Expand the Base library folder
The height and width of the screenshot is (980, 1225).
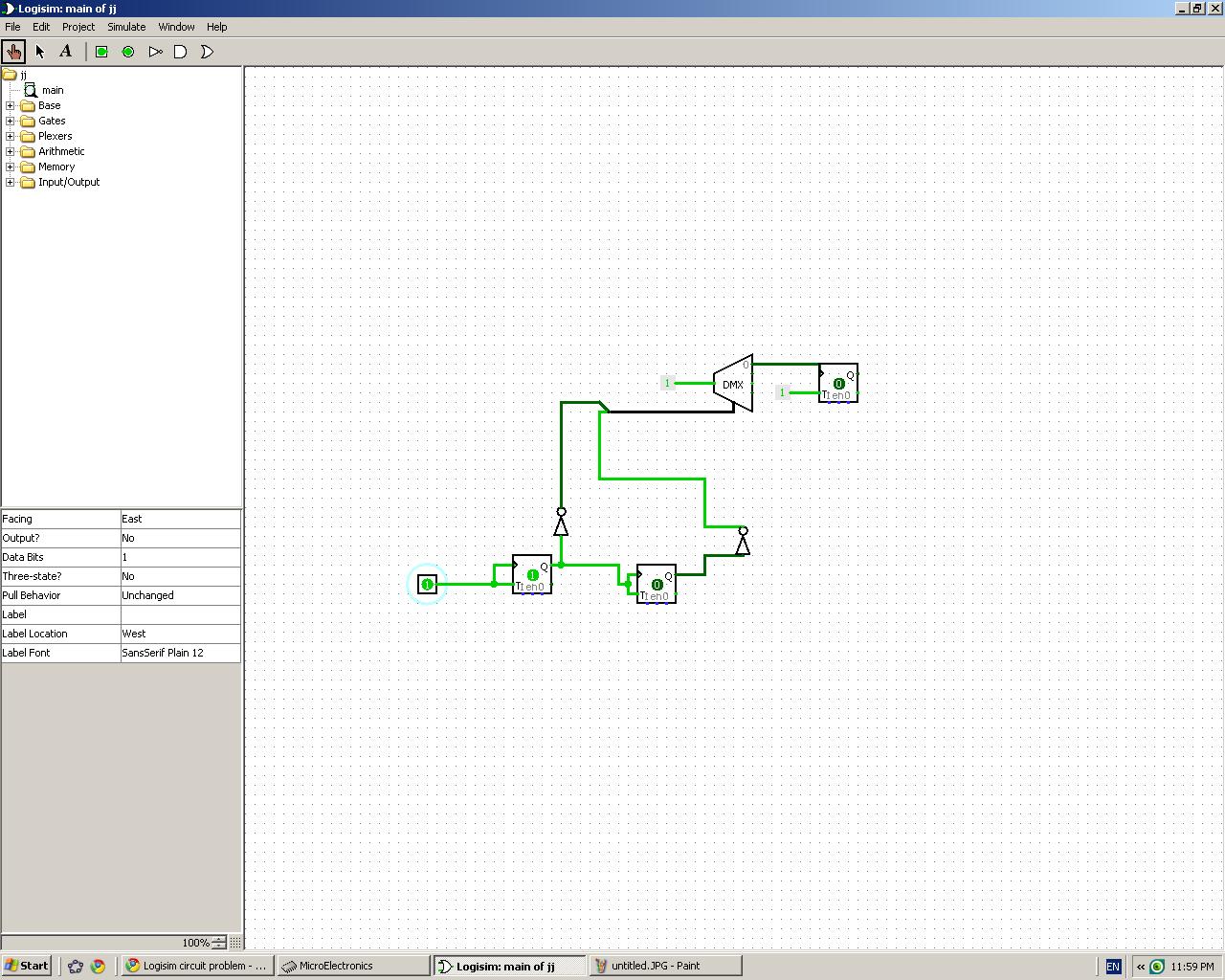(11, 105)
